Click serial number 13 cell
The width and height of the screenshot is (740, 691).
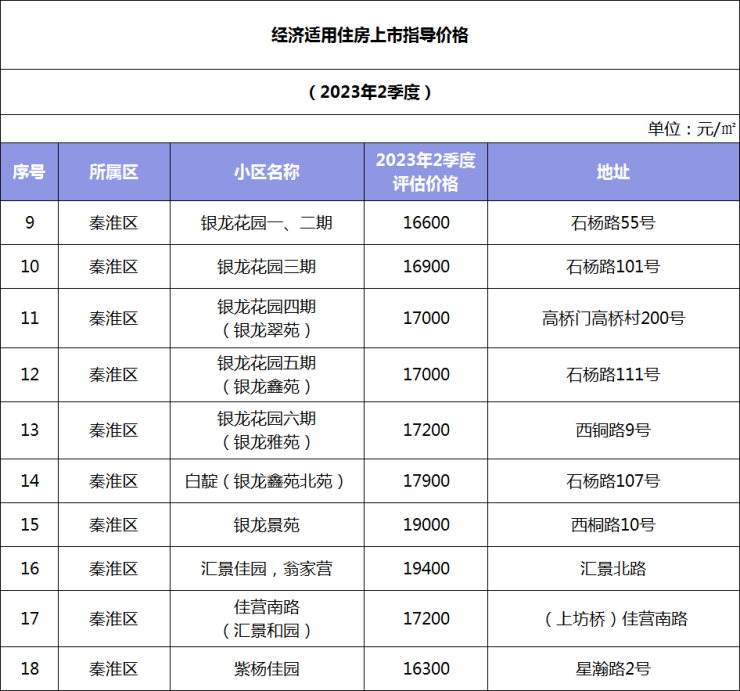point(29,430)
